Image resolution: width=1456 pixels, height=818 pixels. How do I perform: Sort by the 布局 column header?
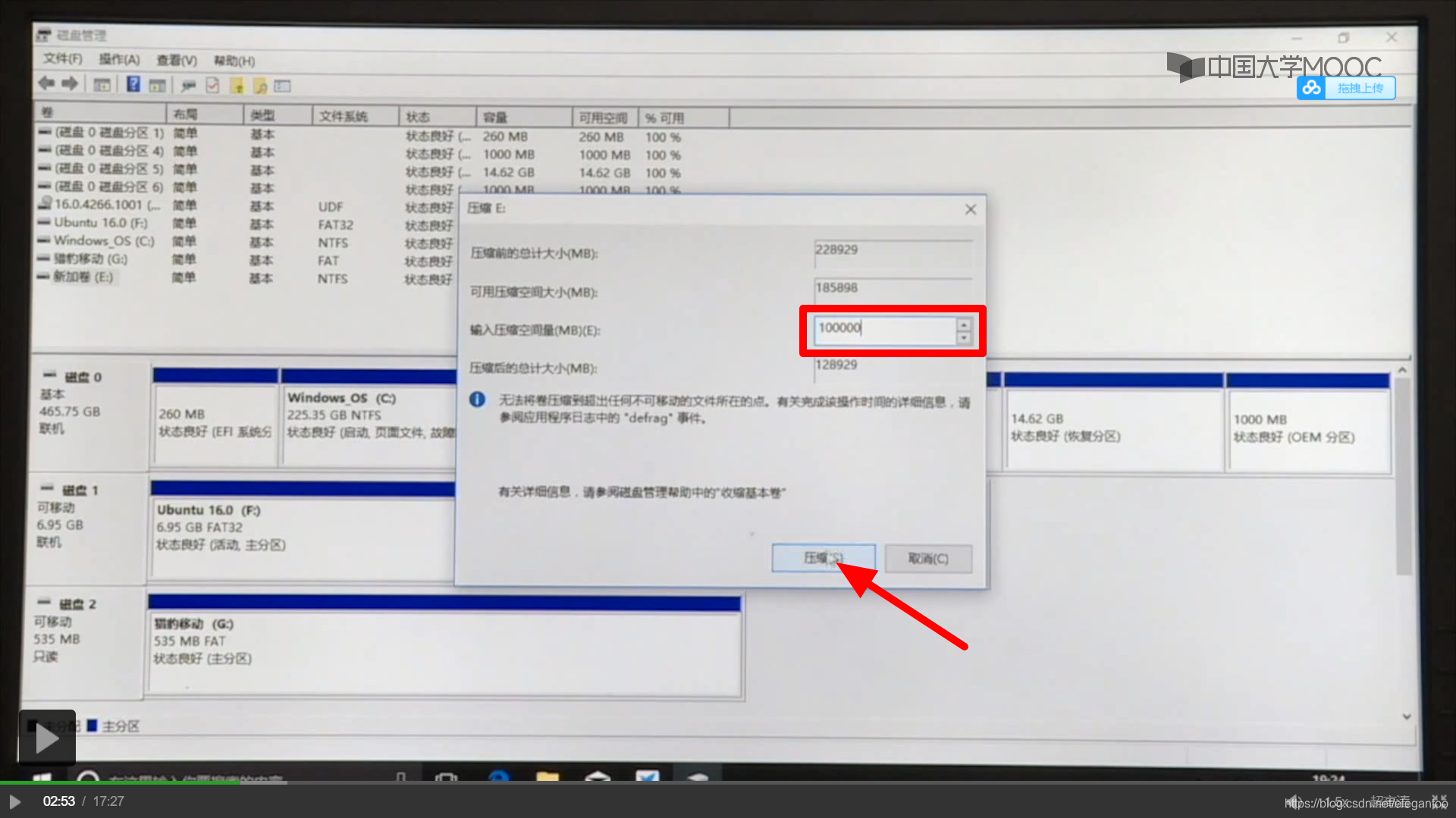[x=205, y=114]
